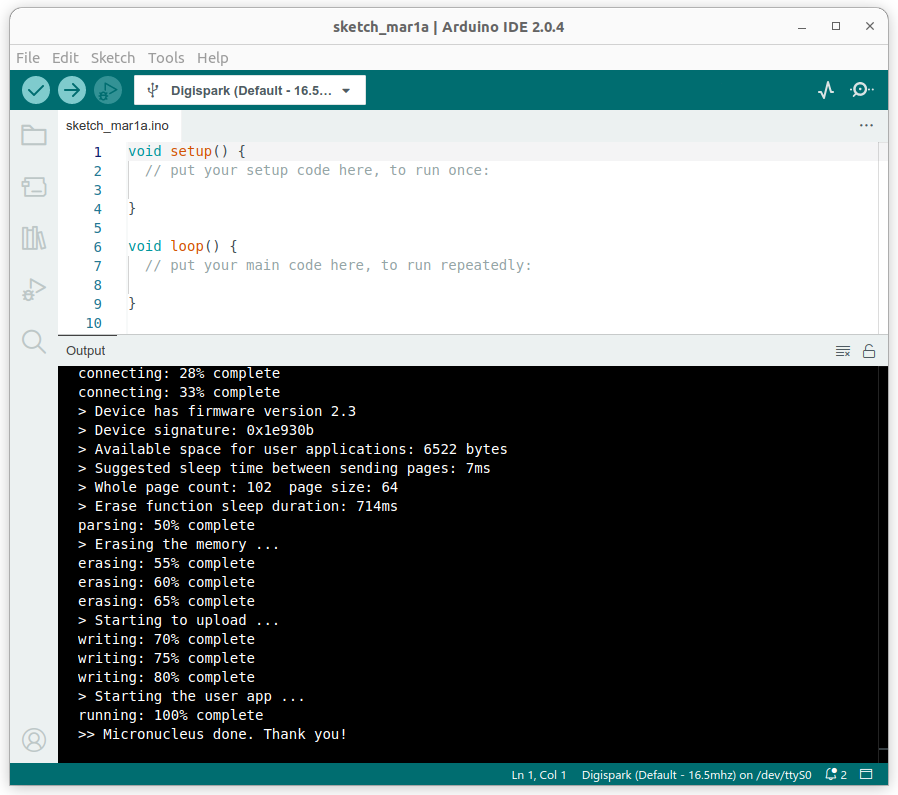The image size is (898, 795).
Task: Click the 'writing: 70% complete' line
Action: point(166,639)
